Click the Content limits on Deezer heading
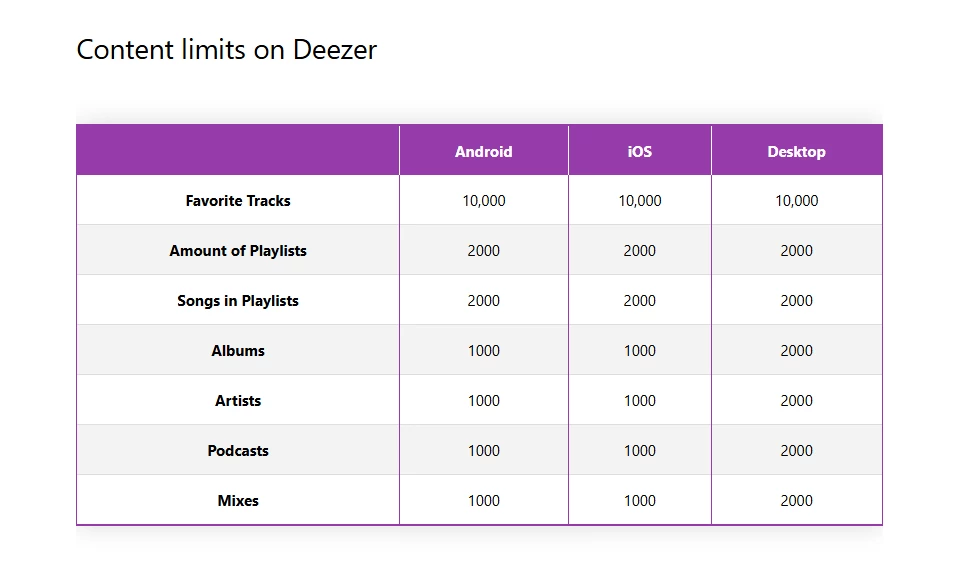 pos(226,49)
